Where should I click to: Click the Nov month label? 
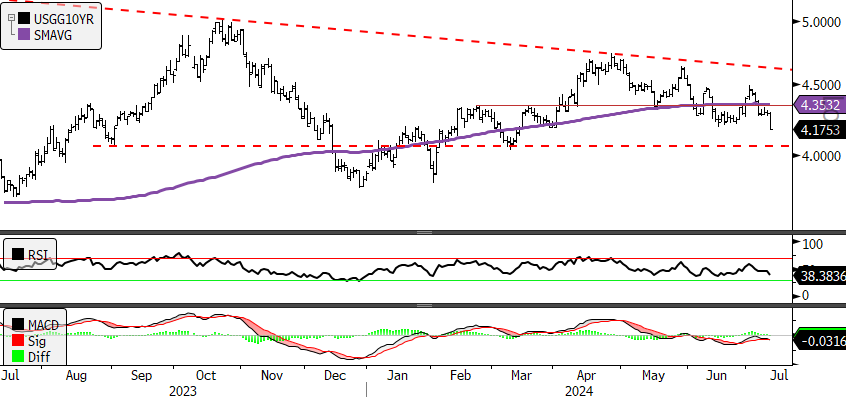tap(271, 375)
